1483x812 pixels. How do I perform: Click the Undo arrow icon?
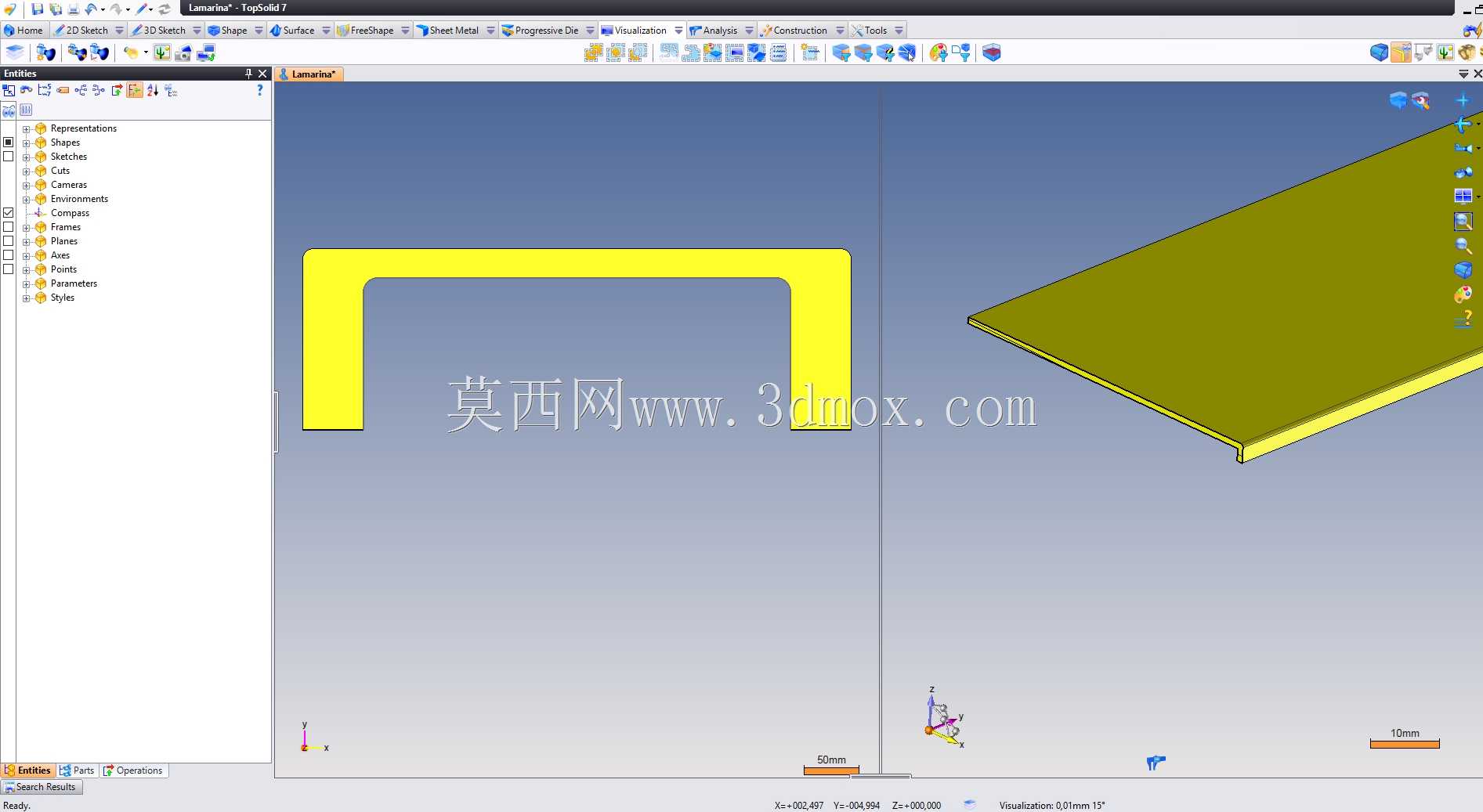(91, 9)
